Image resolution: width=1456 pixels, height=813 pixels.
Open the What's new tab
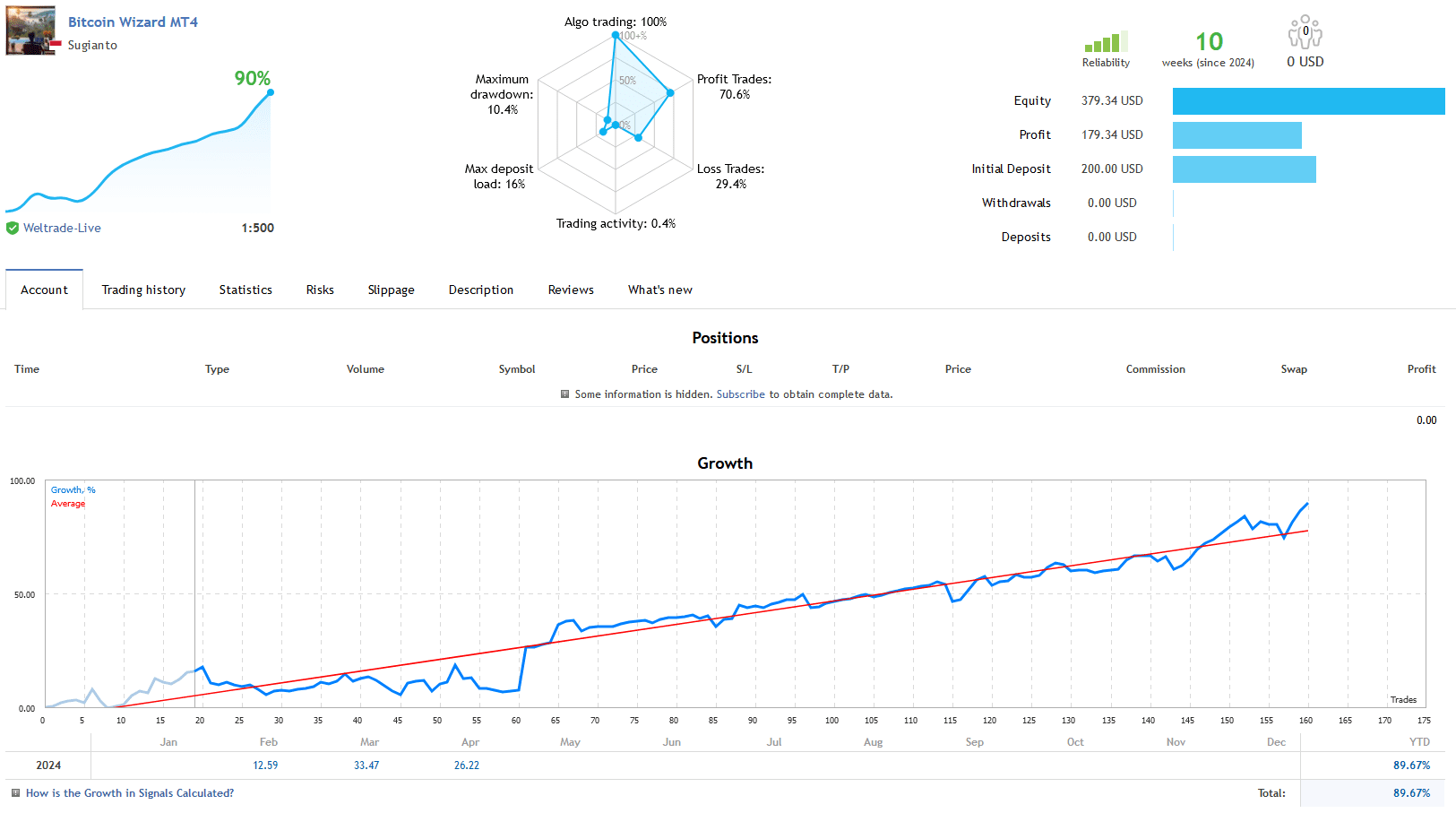[x=659, y=289]
